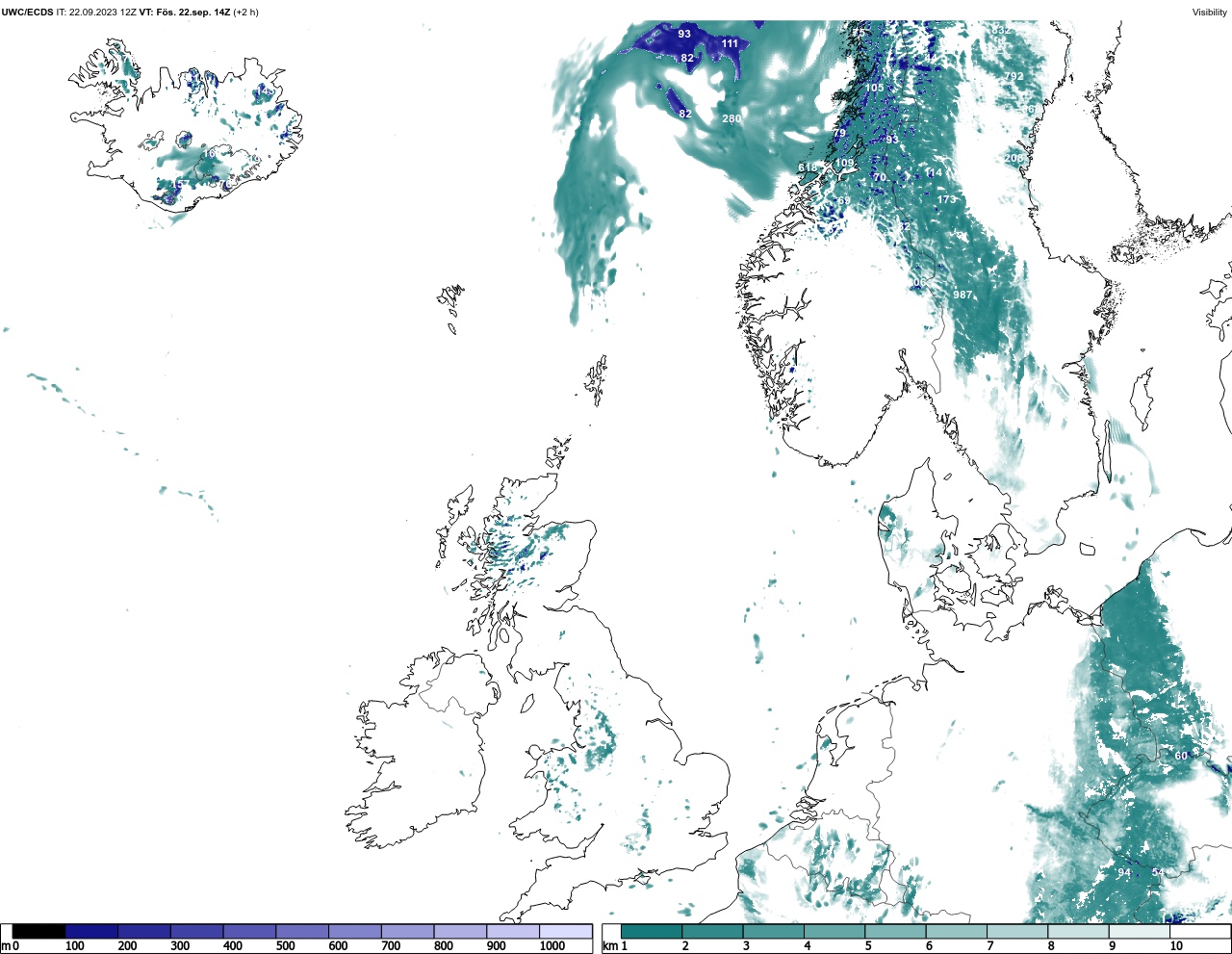Click the 6–7 km legend swatch
Viewport: 1232px width, 954px height.
pyautogui.click(x=956, y=932)
